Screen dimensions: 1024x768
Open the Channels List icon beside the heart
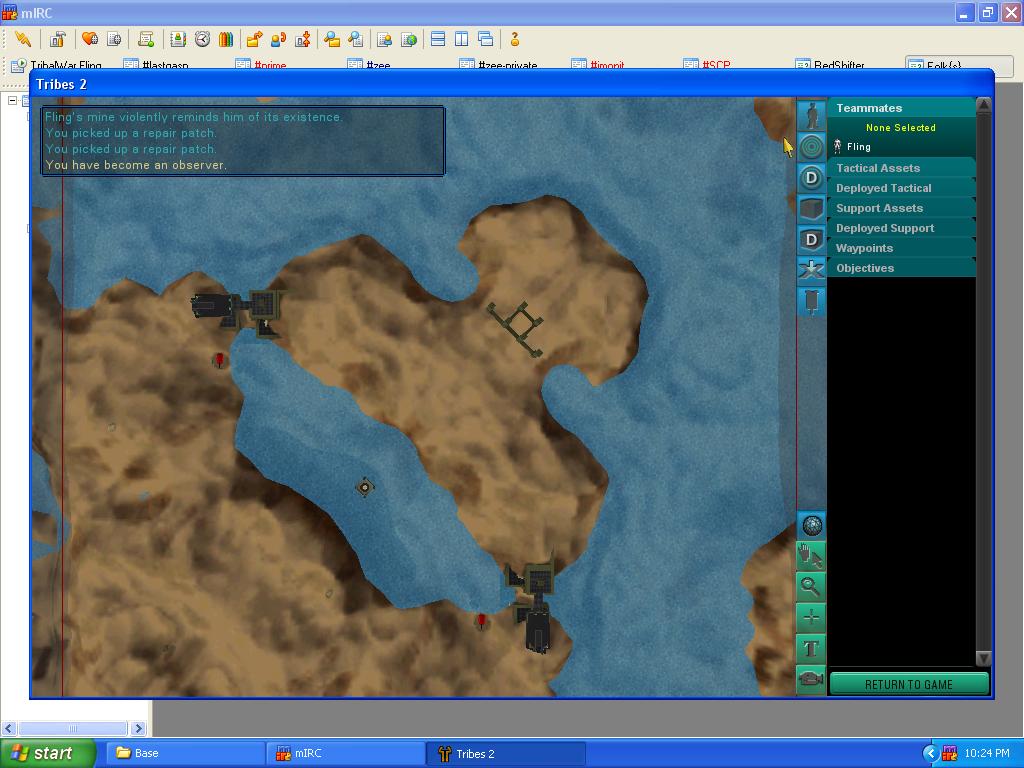tap(114, 39)
